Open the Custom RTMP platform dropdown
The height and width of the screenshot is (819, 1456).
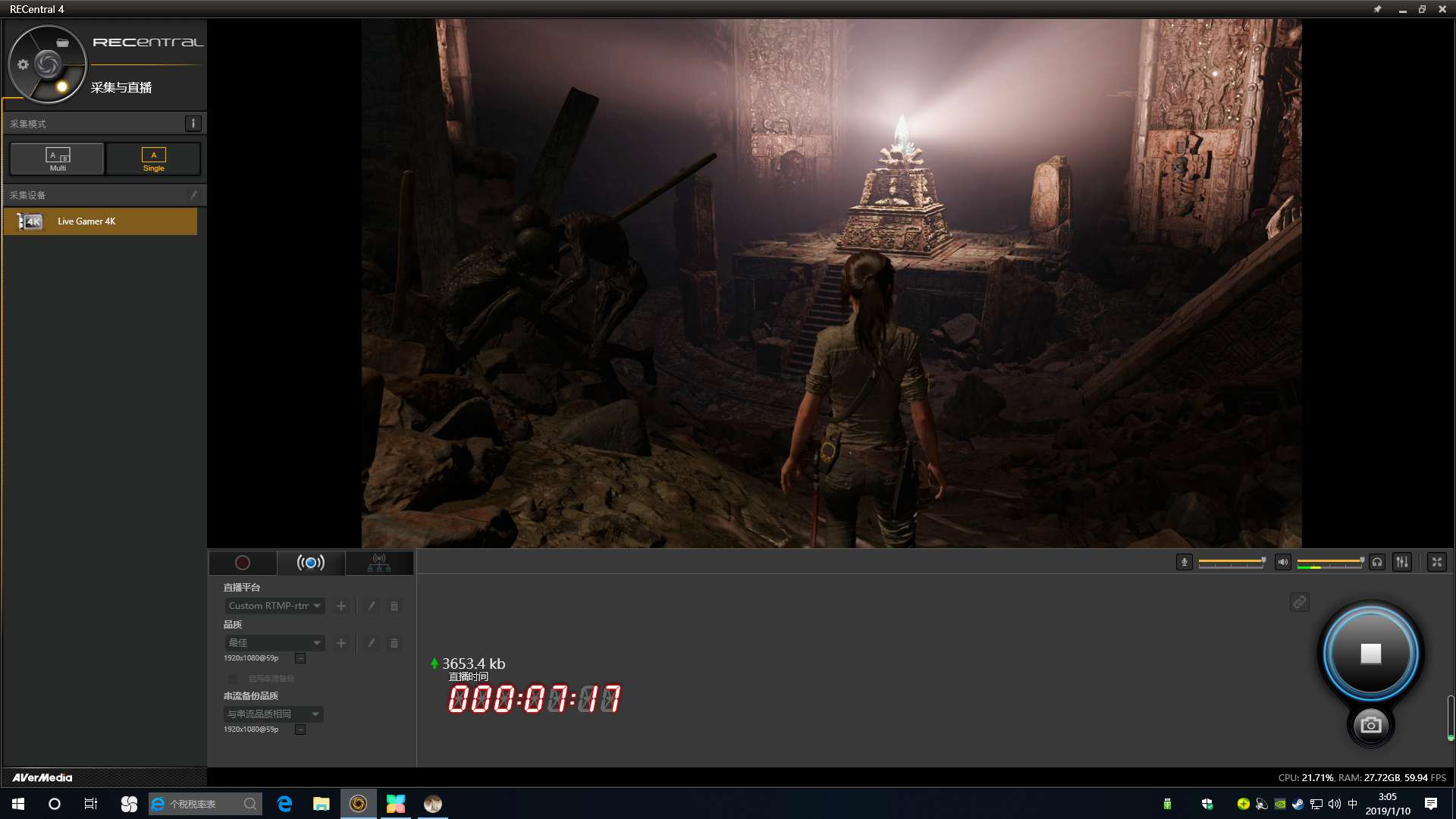point(275,606)
